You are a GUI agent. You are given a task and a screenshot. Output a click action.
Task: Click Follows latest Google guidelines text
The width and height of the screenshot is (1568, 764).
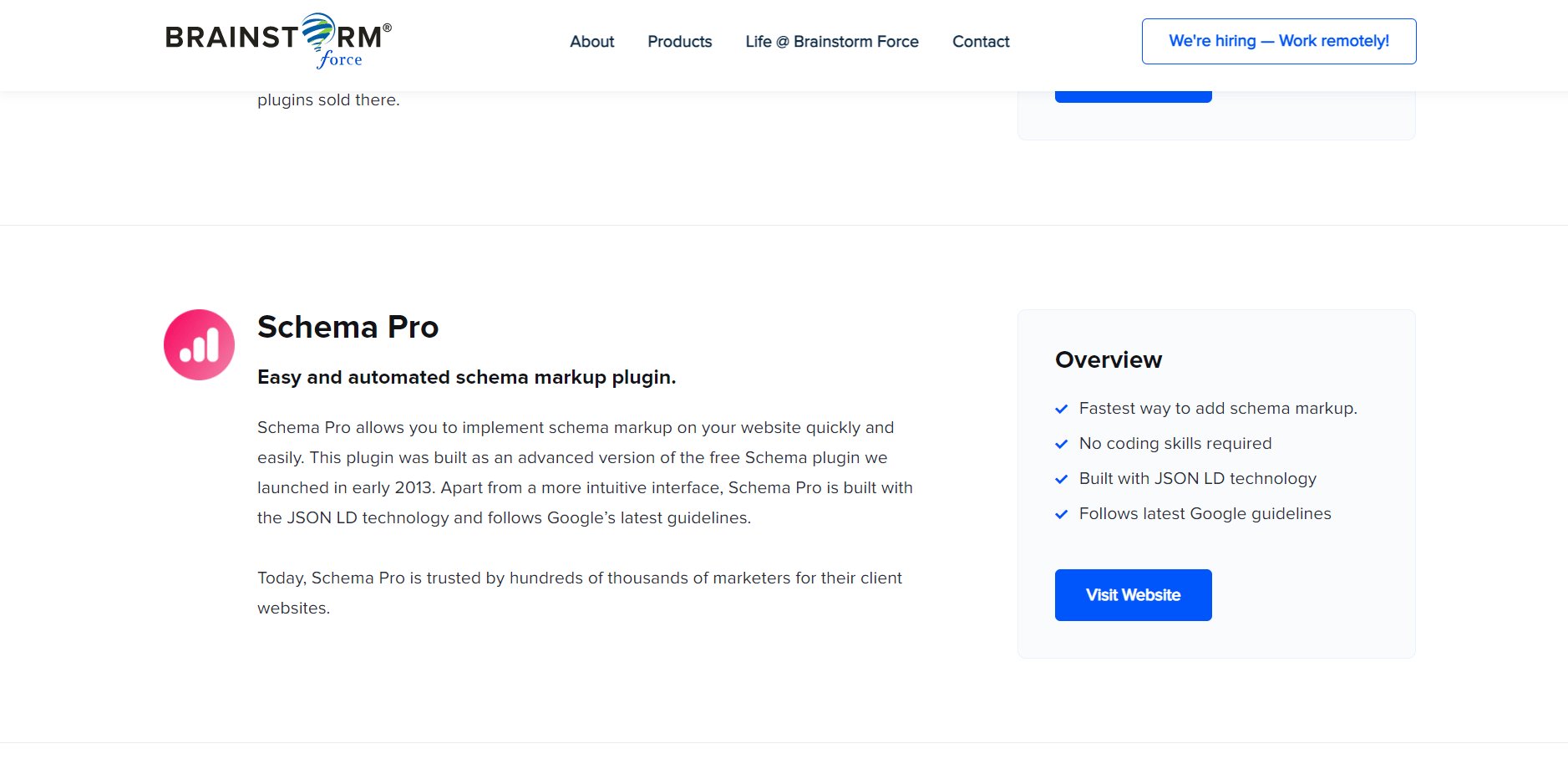(1205, 513)
